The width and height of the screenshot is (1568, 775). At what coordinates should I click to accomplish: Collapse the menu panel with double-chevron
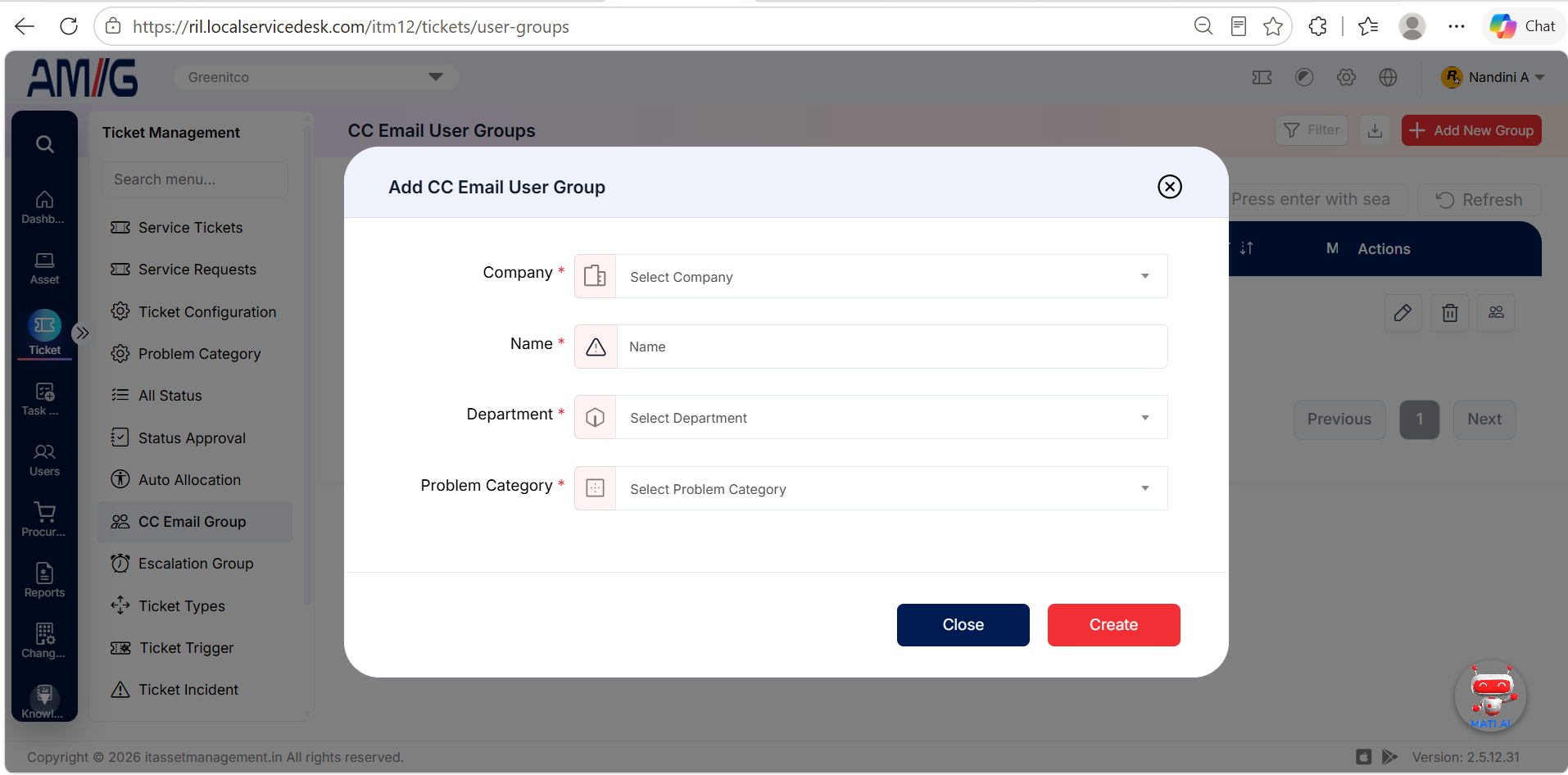point(81,333)
